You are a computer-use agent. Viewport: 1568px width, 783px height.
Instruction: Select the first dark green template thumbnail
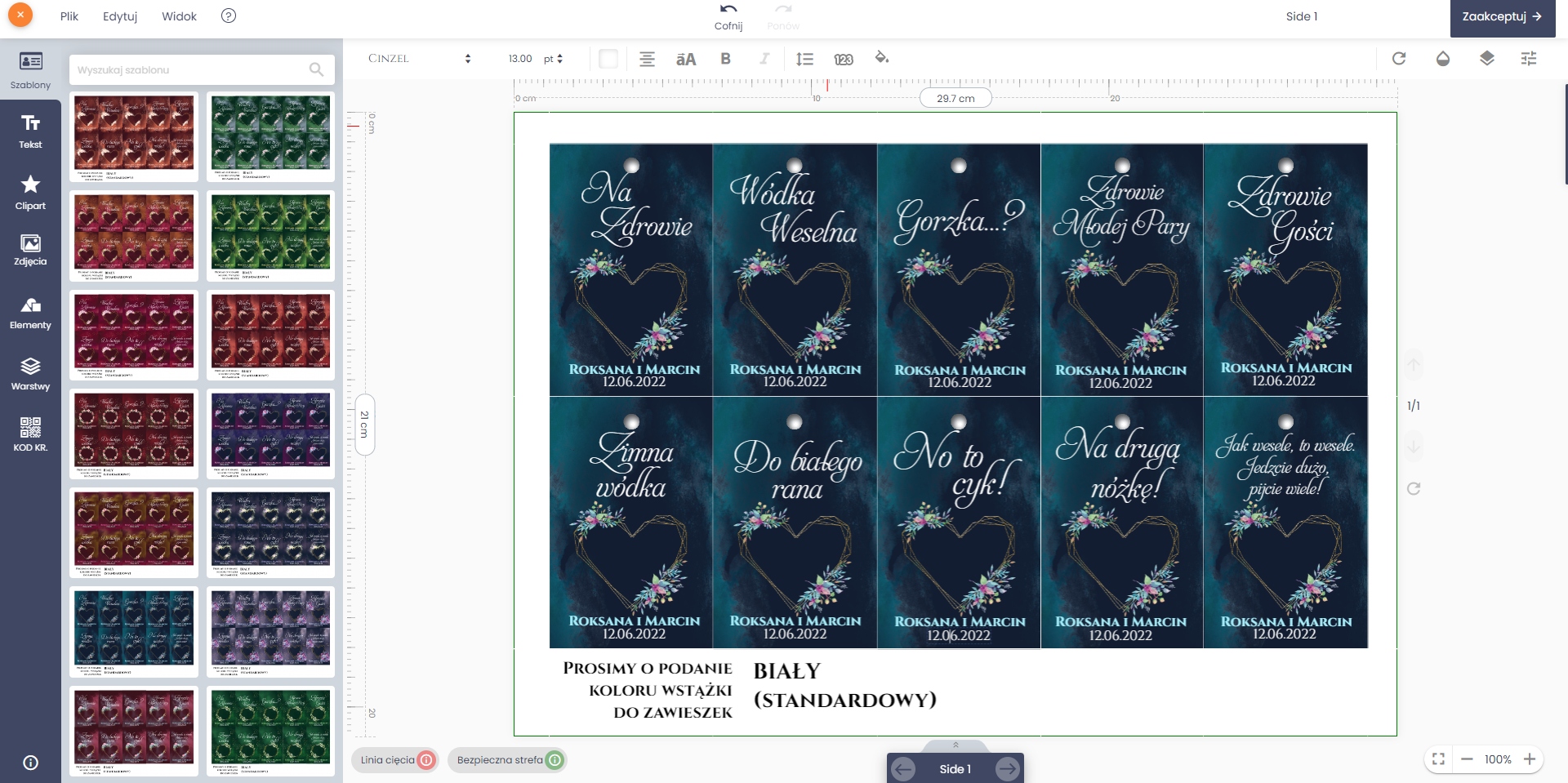(271, 136)
